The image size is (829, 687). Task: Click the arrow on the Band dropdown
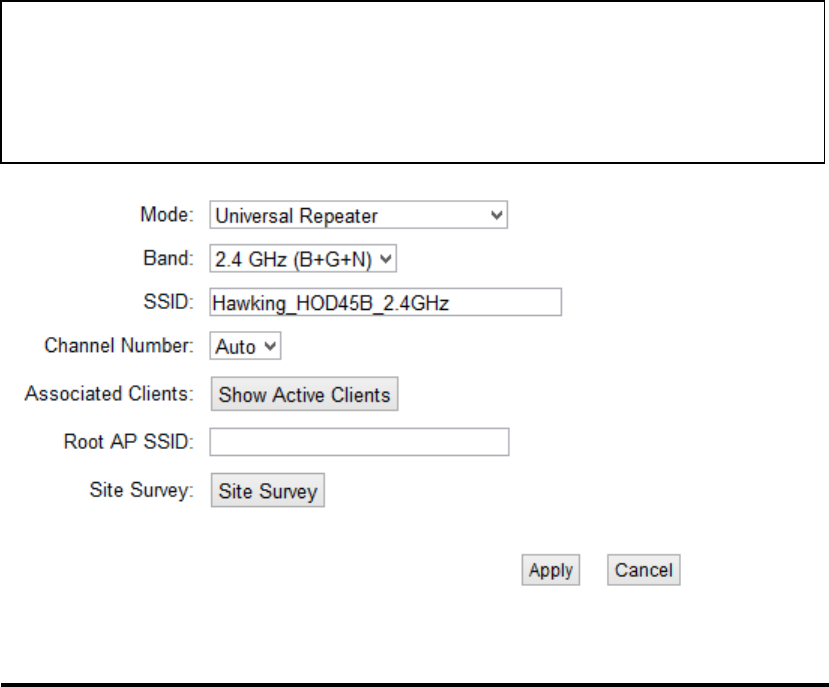pos(385,259)
